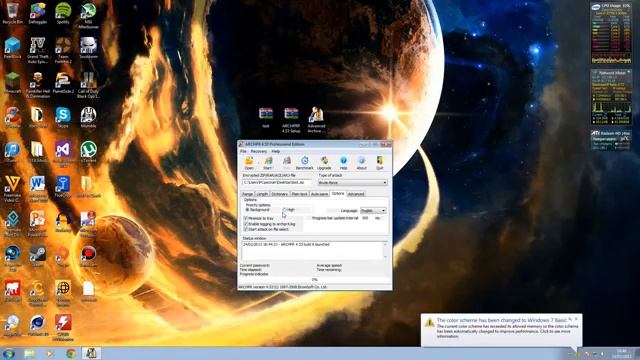Switch to the Range tab

click(248, 194)
